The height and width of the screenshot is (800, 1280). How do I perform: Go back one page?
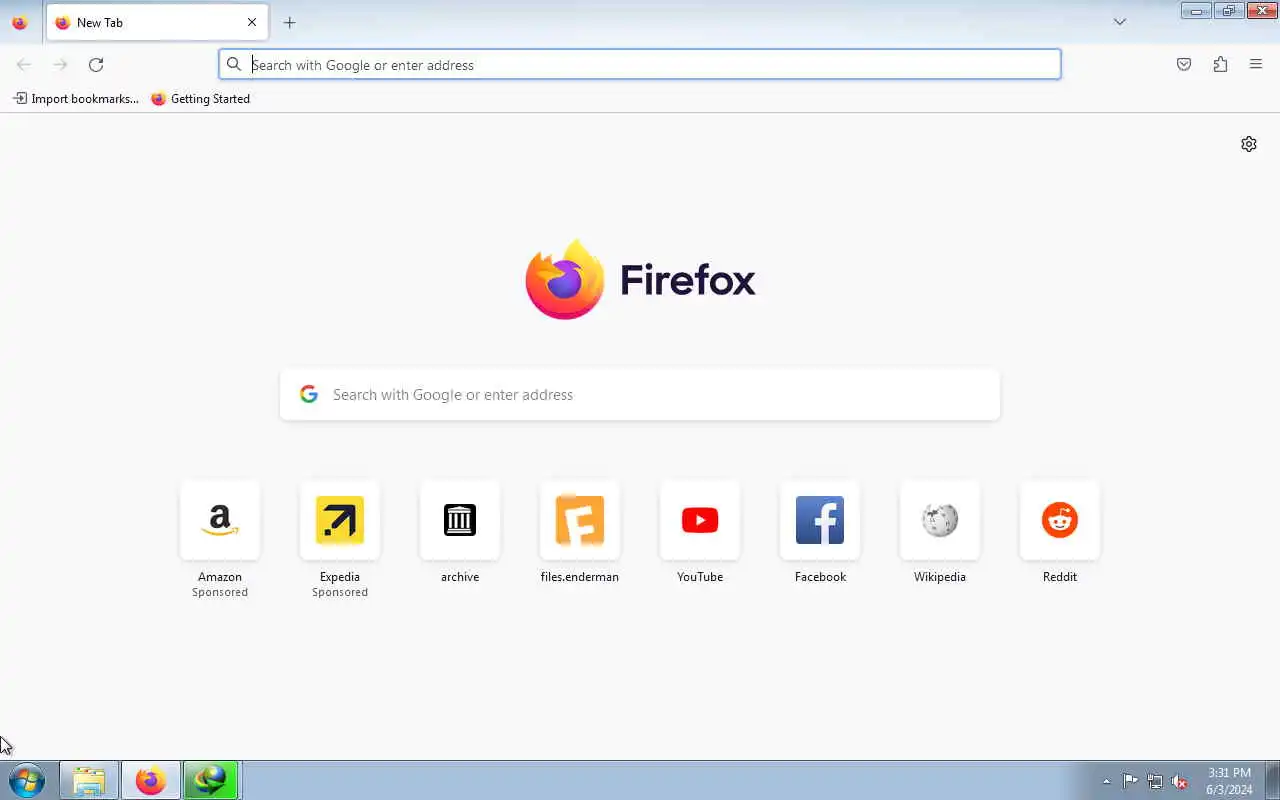tap(24, 65)
